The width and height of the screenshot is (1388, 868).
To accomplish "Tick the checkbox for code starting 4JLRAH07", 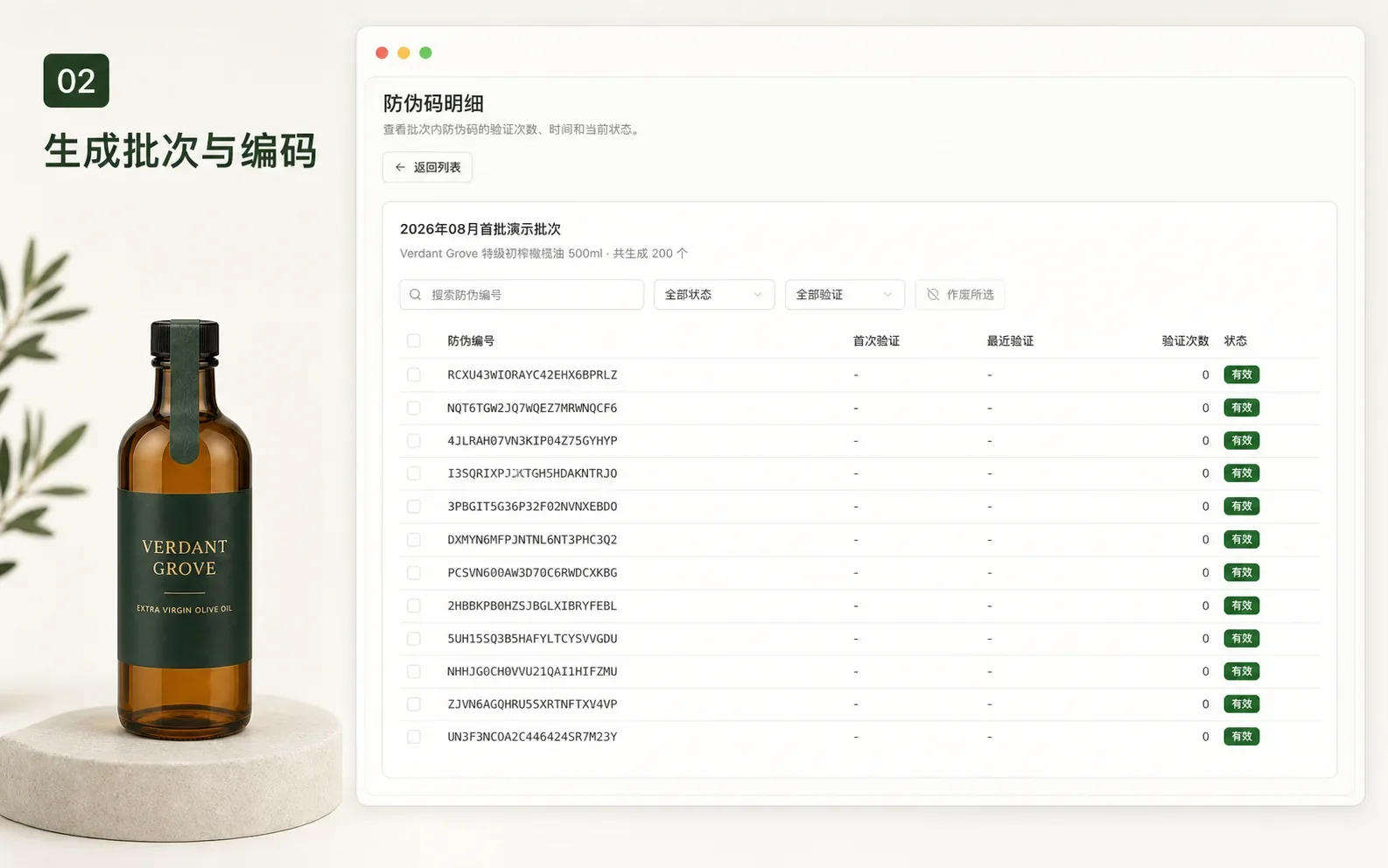I will 414,441.
